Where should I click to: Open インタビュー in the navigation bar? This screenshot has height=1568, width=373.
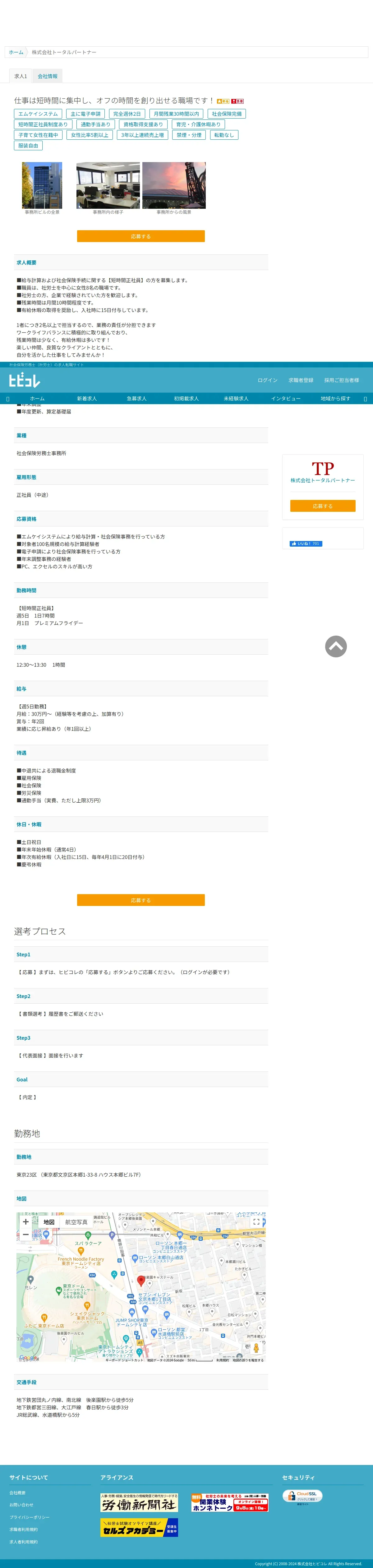285,398
